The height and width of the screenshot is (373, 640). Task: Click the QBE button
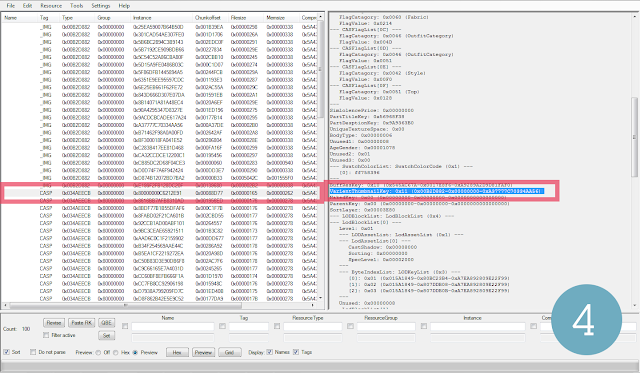pyautogui.click(x=107, y=323)
